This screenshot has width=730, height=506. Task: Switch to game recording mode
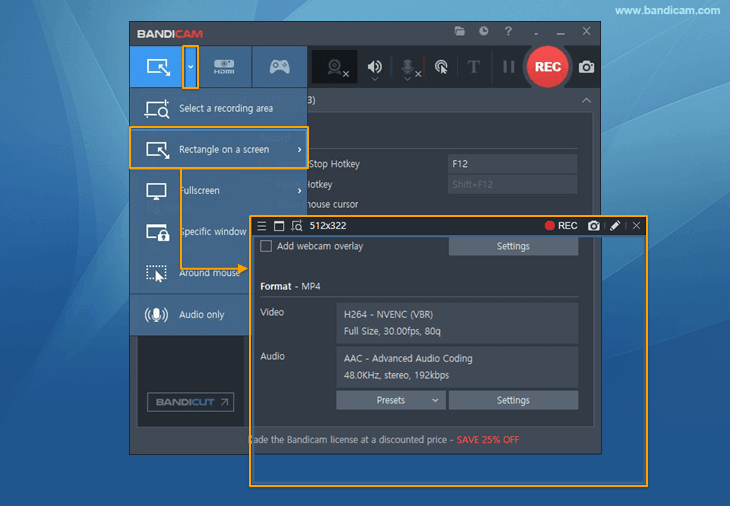pyautogui.click(x=279, y=67)
